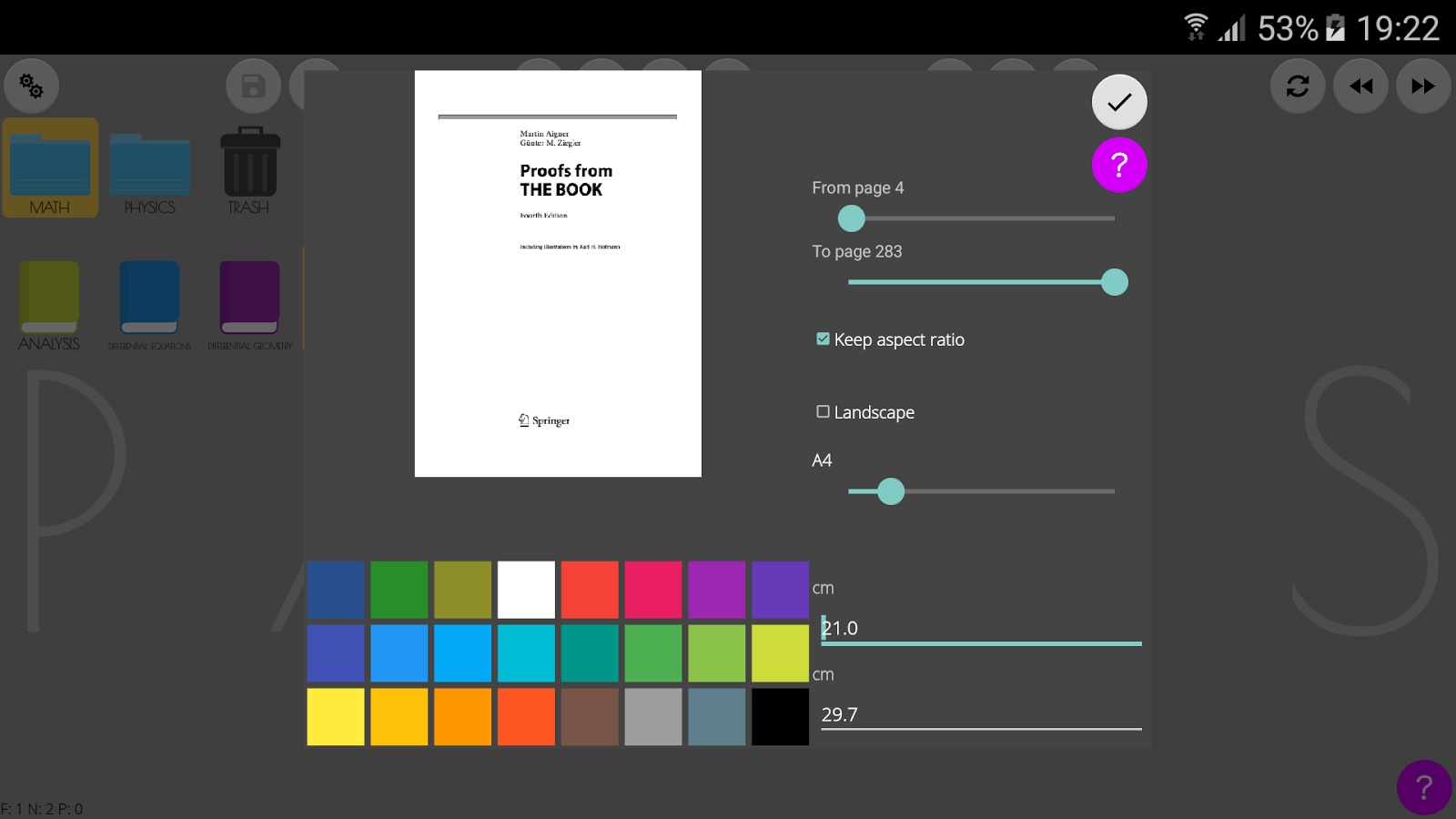Select the amber color swatch
1456x819 pixels.
click(399, 717)
